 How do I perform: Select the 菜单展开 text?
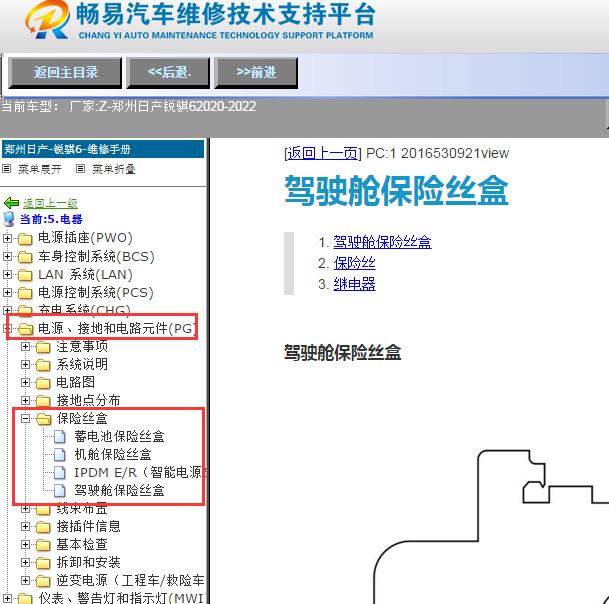click(40, 169)
